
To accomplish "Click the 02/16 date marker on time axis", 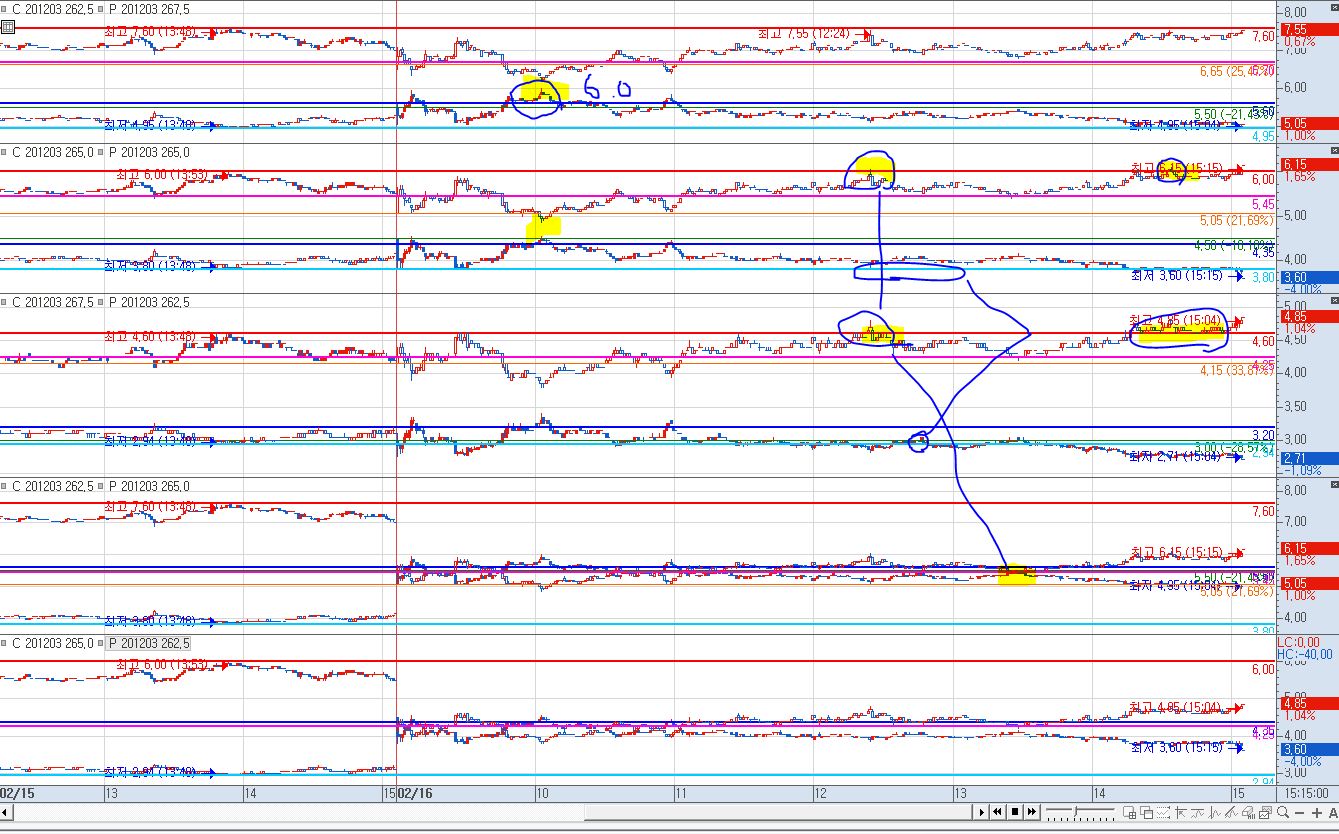I will coord(415,792).
